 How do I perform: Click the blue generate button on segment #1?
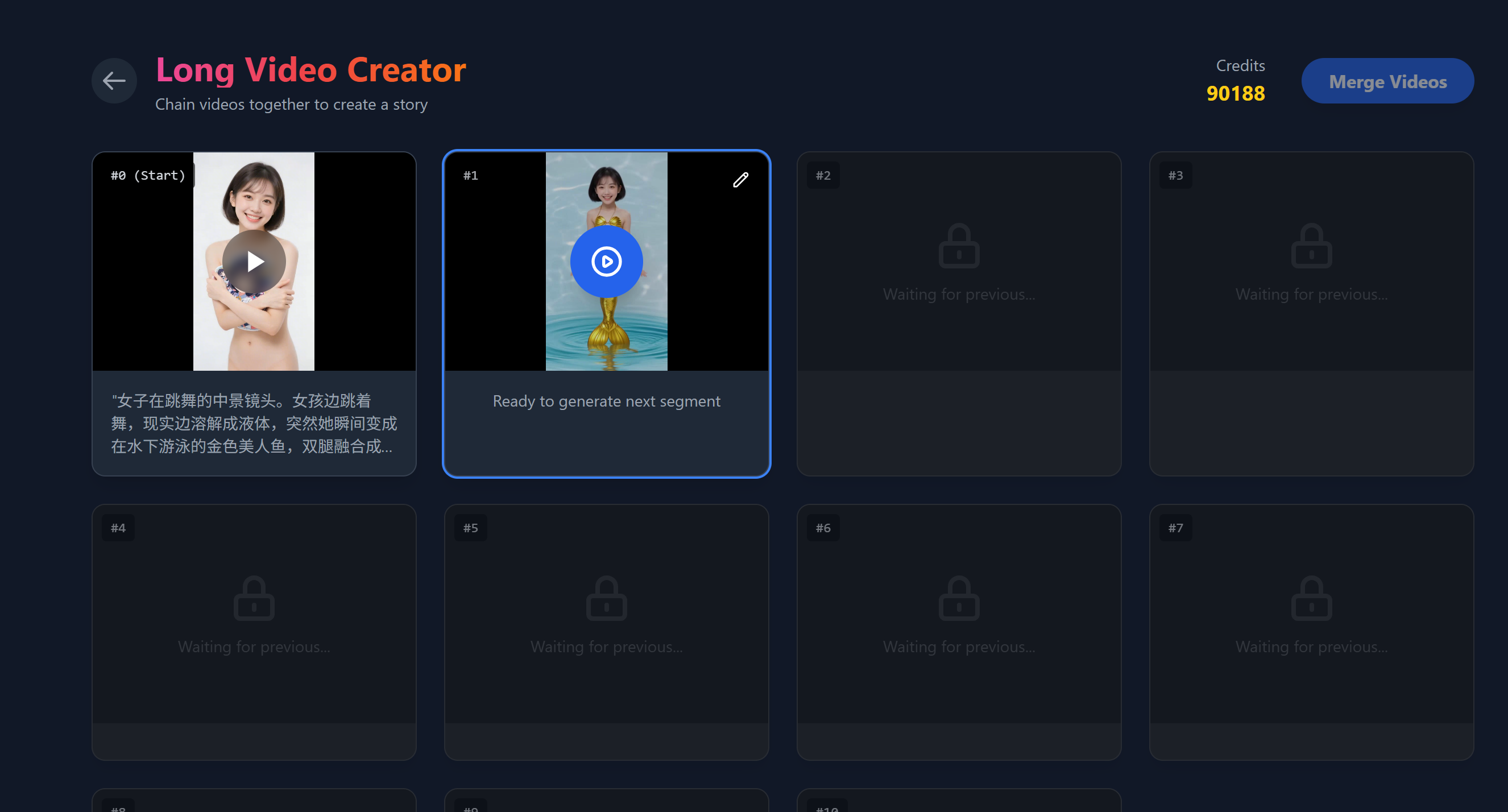[607, 261]
